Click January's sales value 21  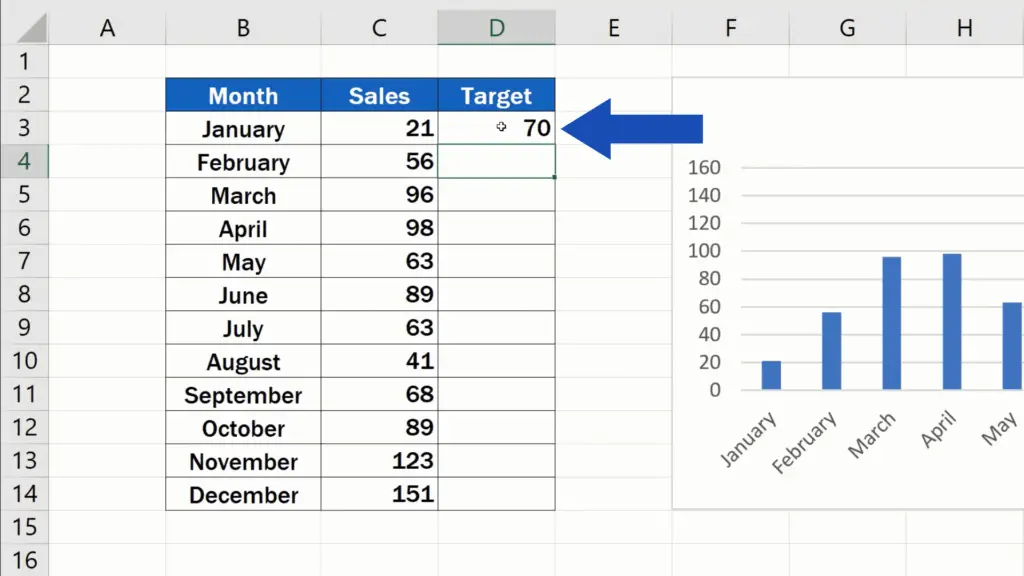tap(420, 128)
